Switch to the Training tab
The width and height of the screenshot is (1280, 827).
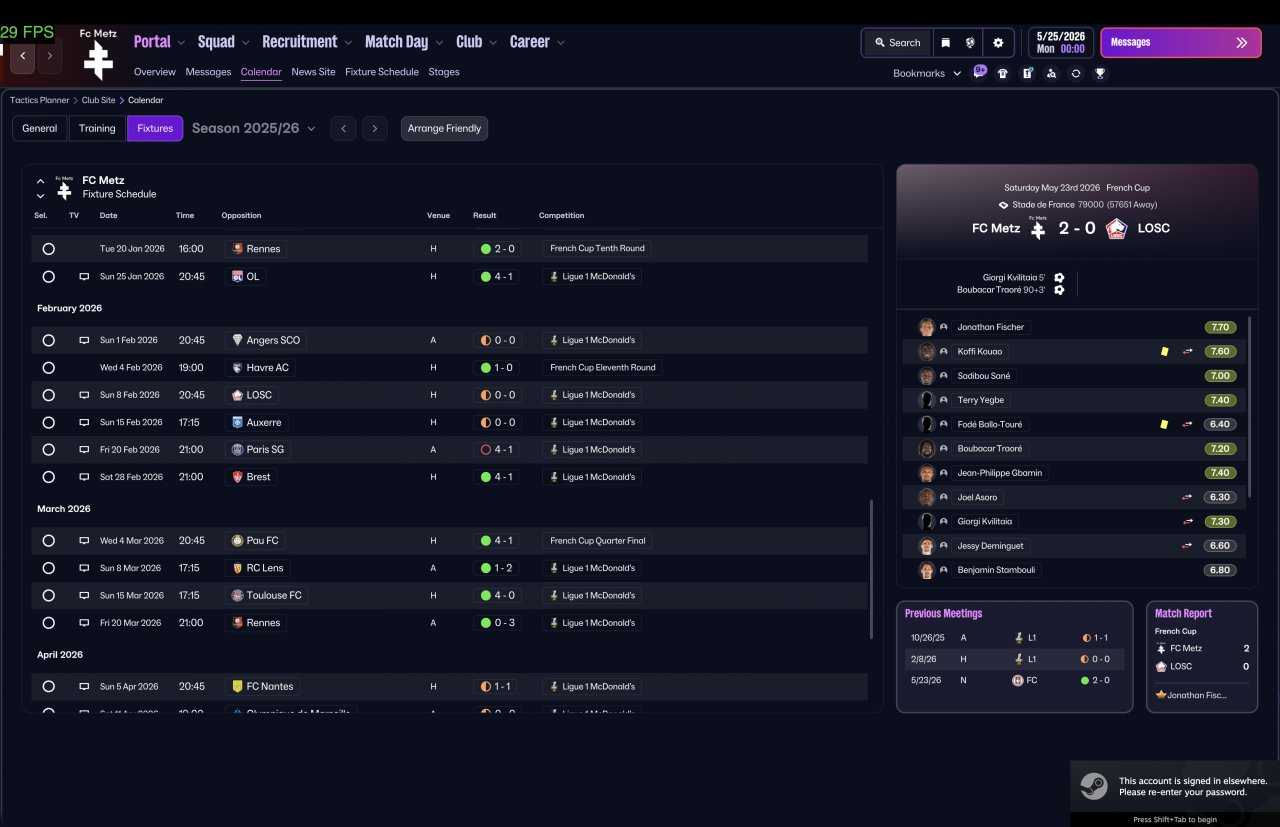97,128
